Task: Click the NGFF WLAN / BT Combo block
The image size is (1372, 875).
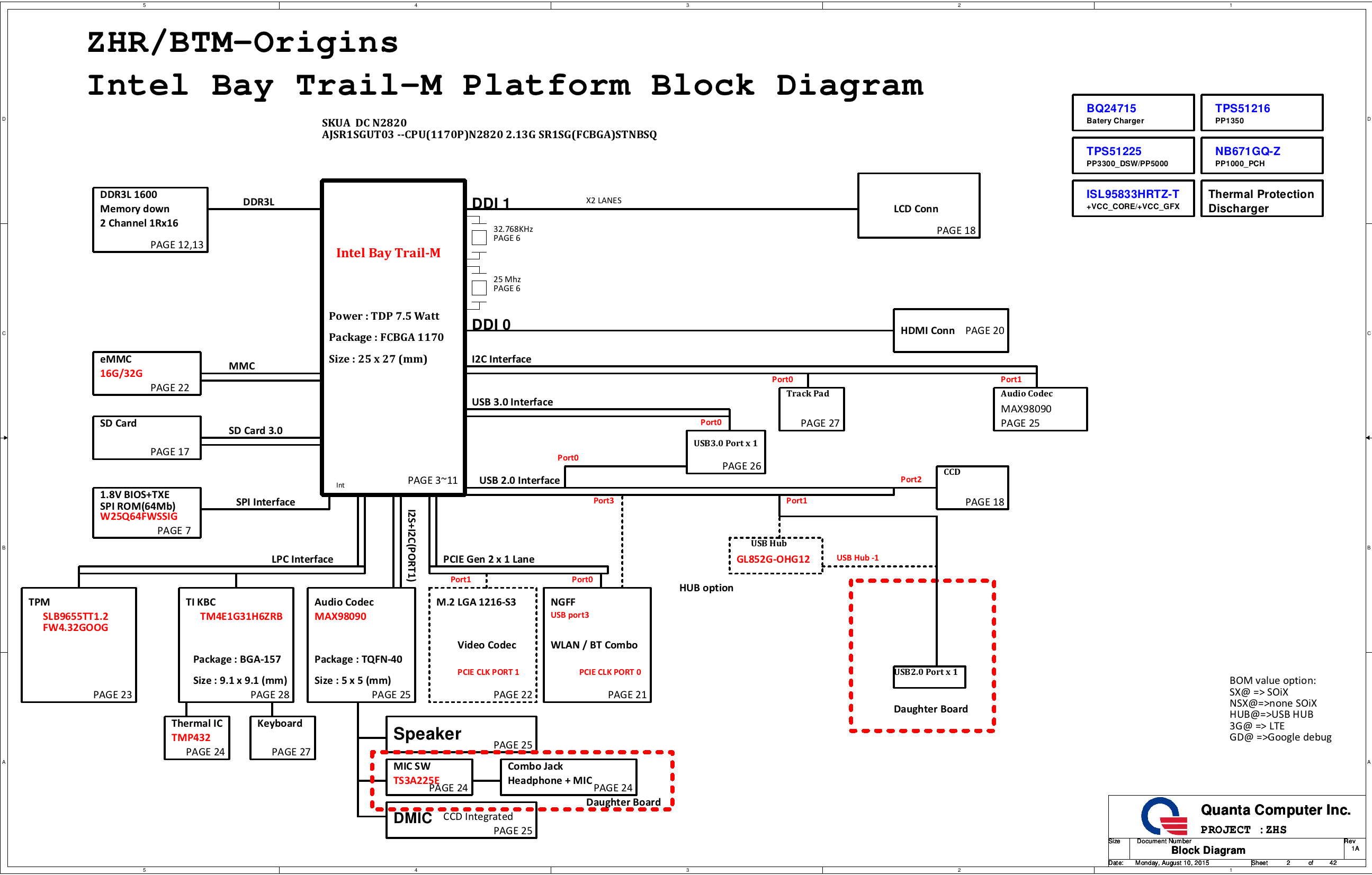Action: pos(597,645)
